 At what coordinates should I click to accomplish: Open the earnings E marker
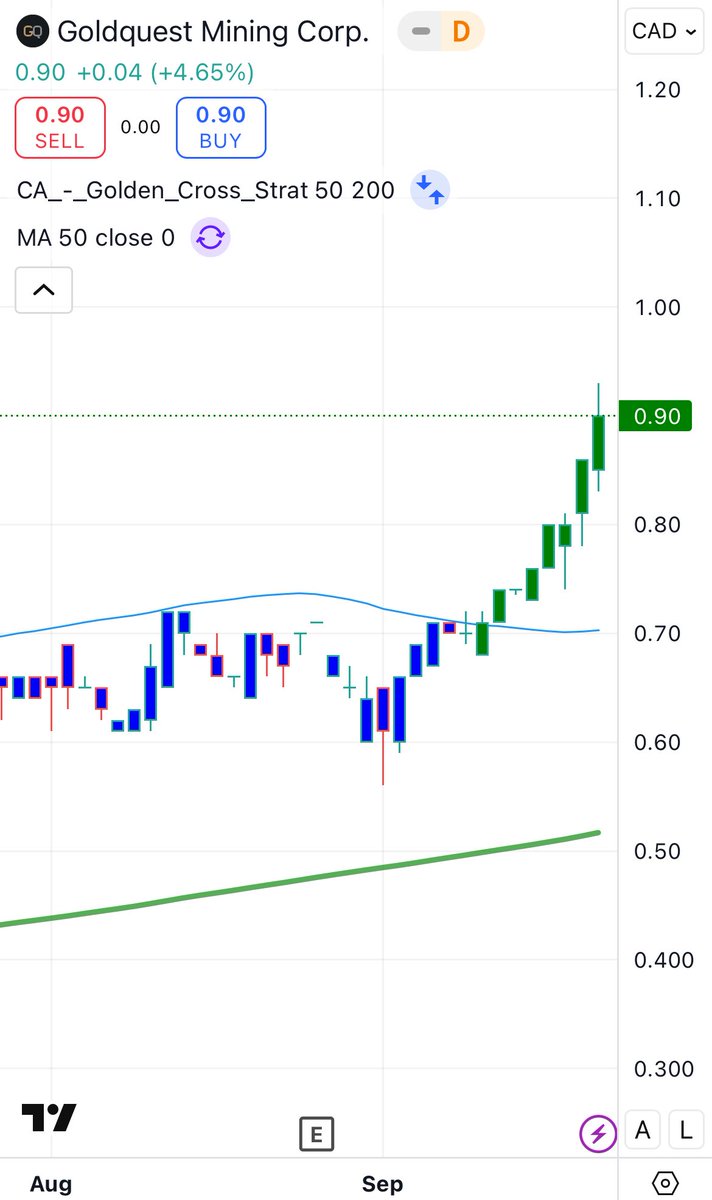(316, 1134)
